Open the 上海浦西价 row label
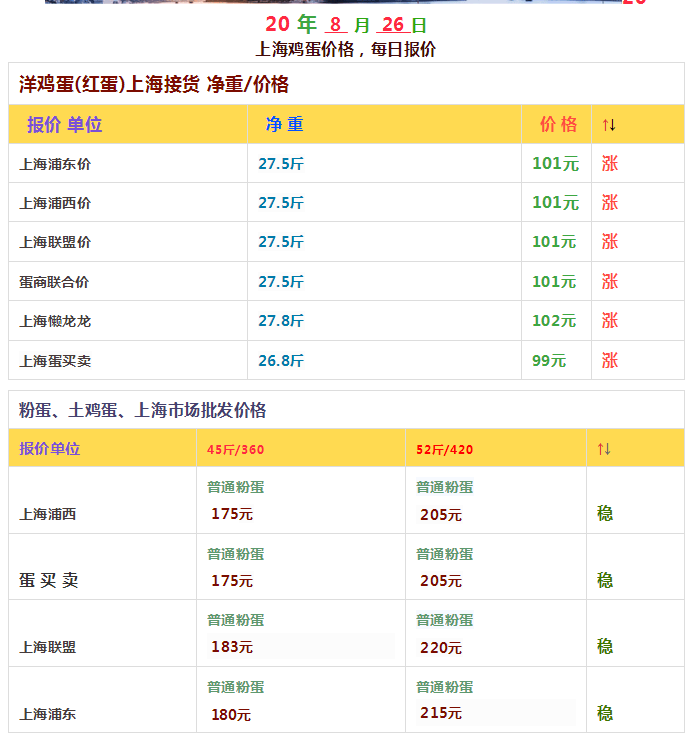This screenshot has height=738, width=692. (x=55, y=203)
